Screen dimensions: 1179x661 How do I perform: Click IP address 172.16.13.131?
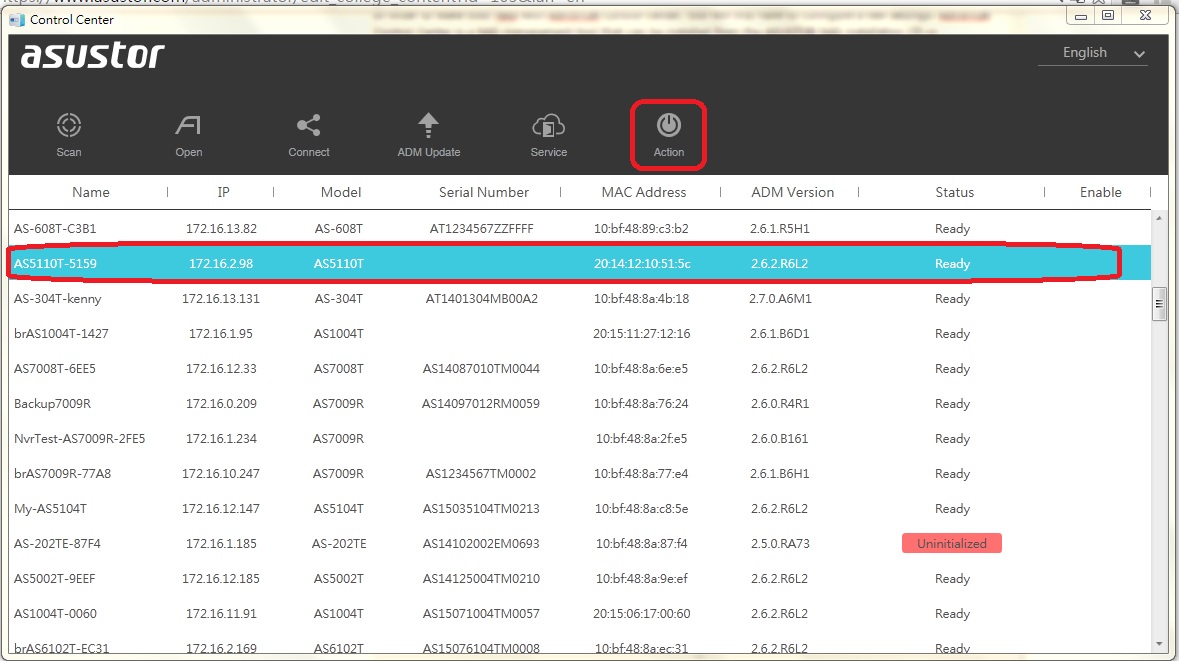click(221, 299)
